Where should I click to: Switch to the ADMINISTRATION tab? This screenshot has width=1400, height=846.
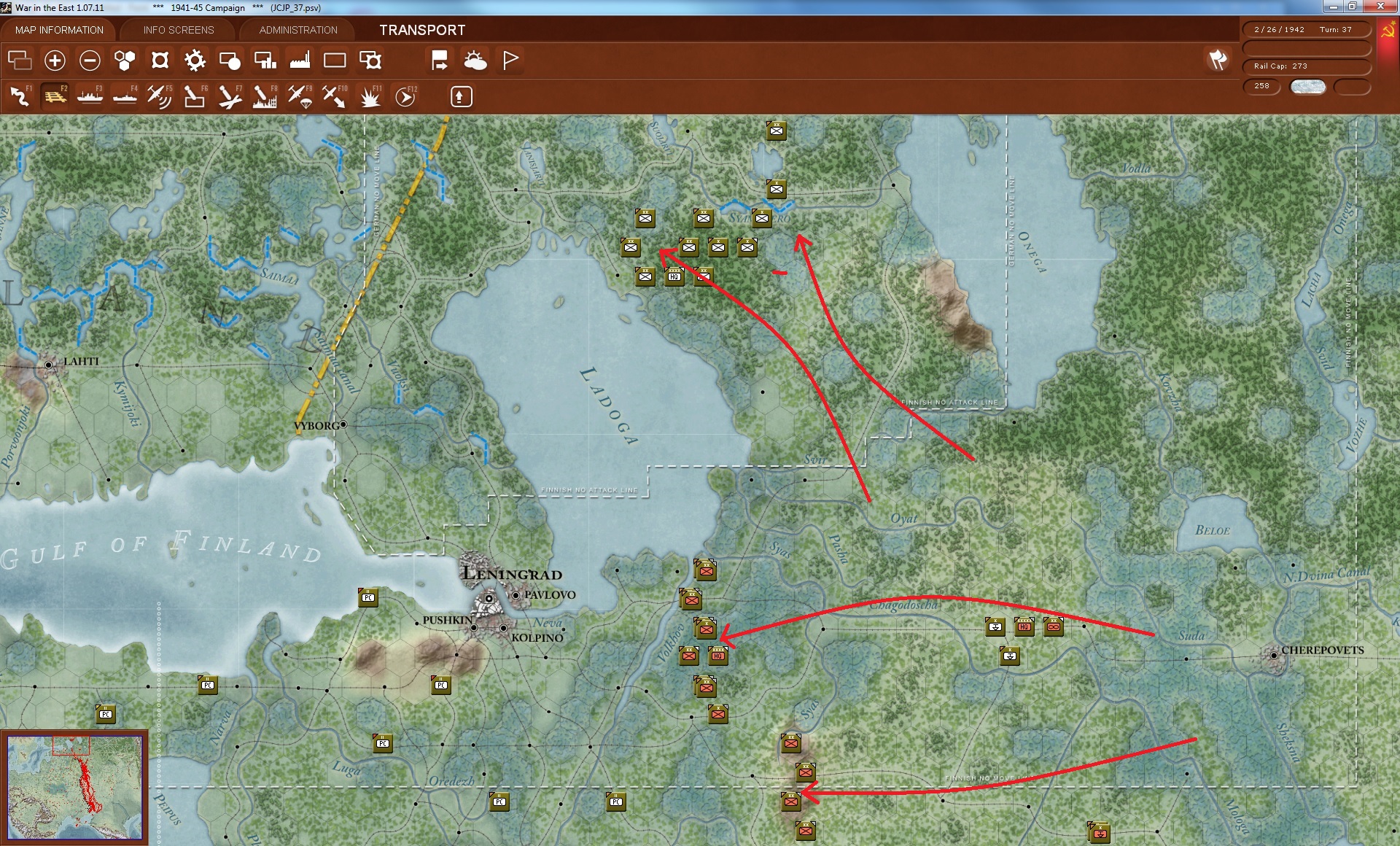click(298, 30)
